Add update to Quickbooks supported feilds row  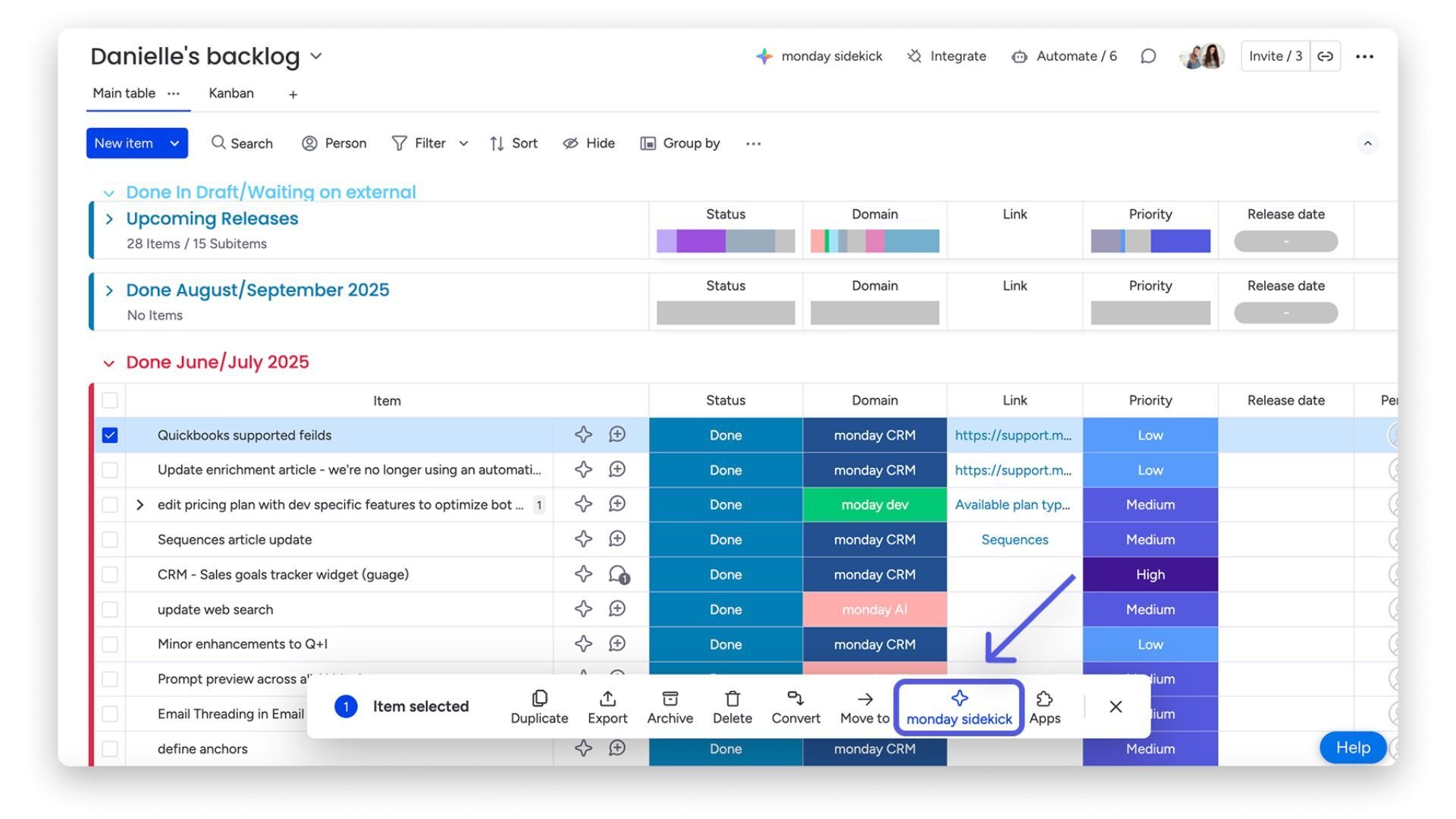point(617,435)
